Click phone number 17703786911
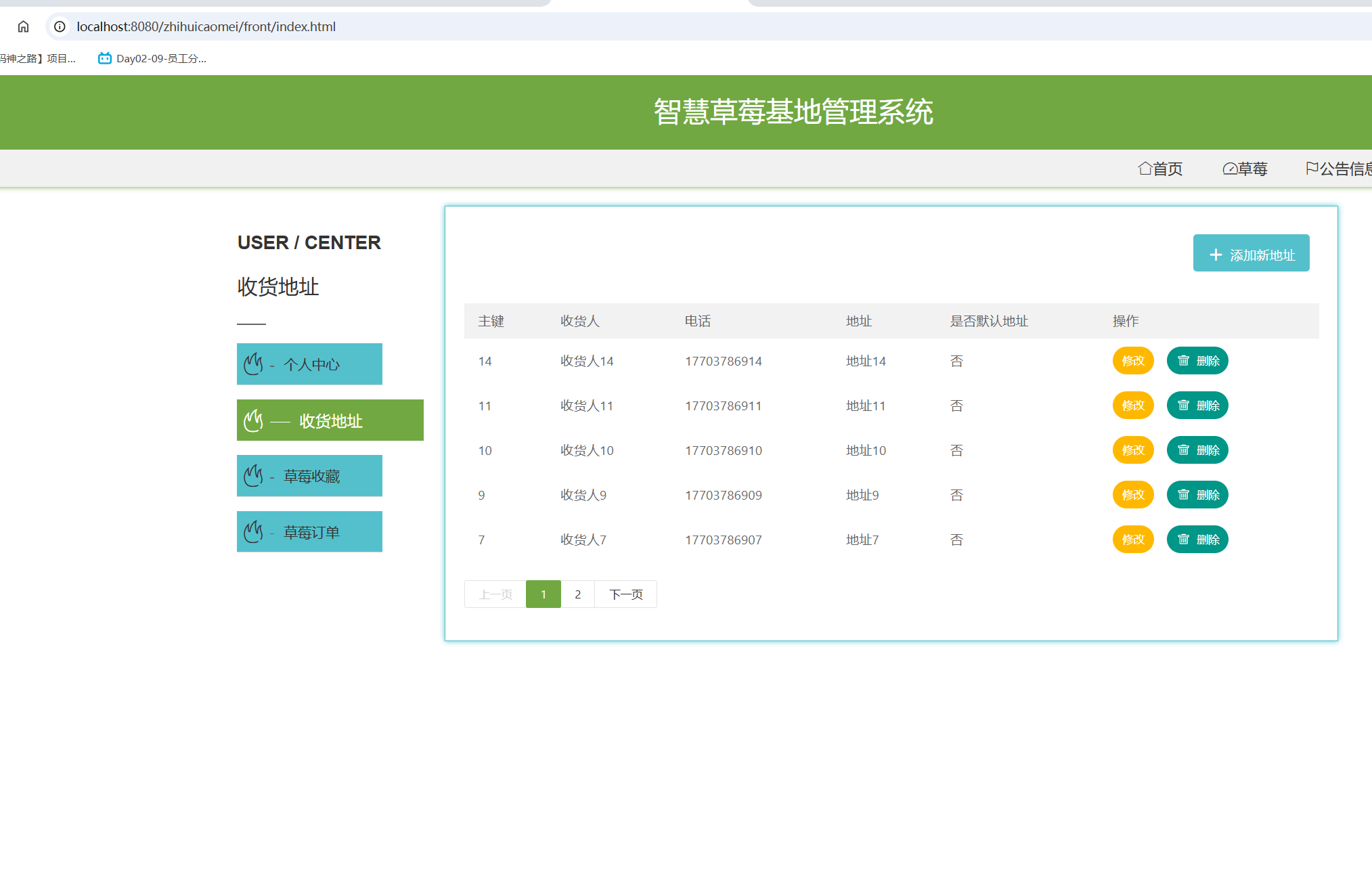Screen dimensions: 1372x872 click(x=724, y=406)
